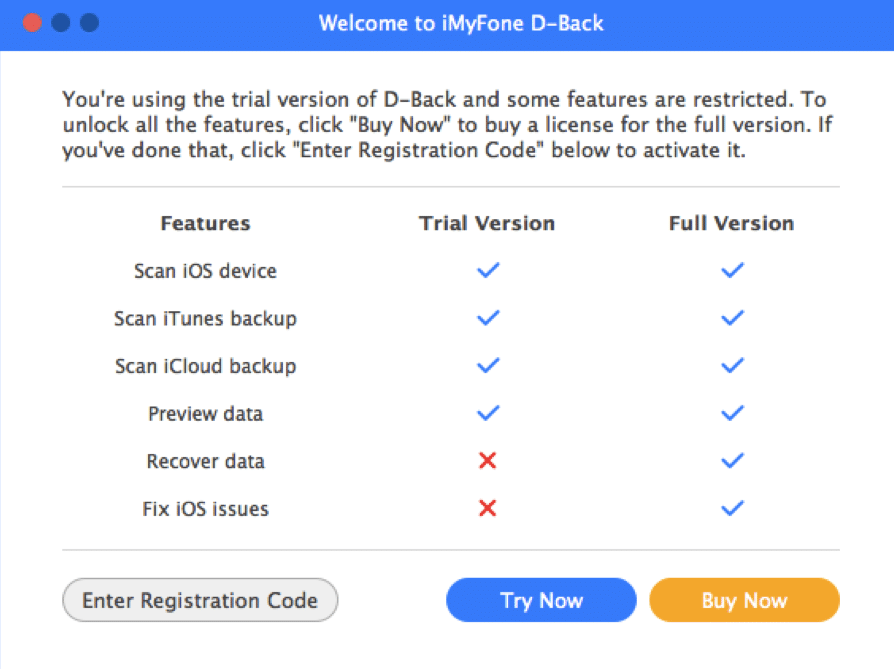
Task: Select the Full Version column header
Action: 732,223
